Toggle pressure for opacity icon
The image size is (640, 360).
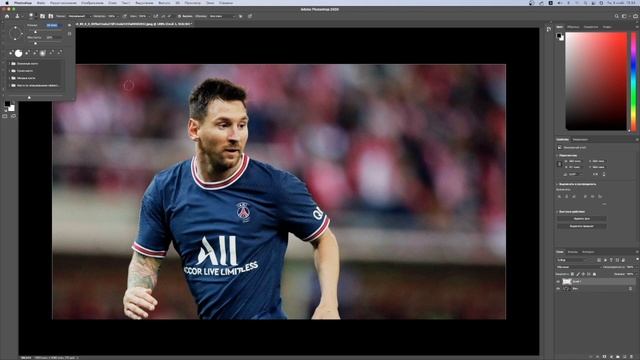click(x=124, y=16)
